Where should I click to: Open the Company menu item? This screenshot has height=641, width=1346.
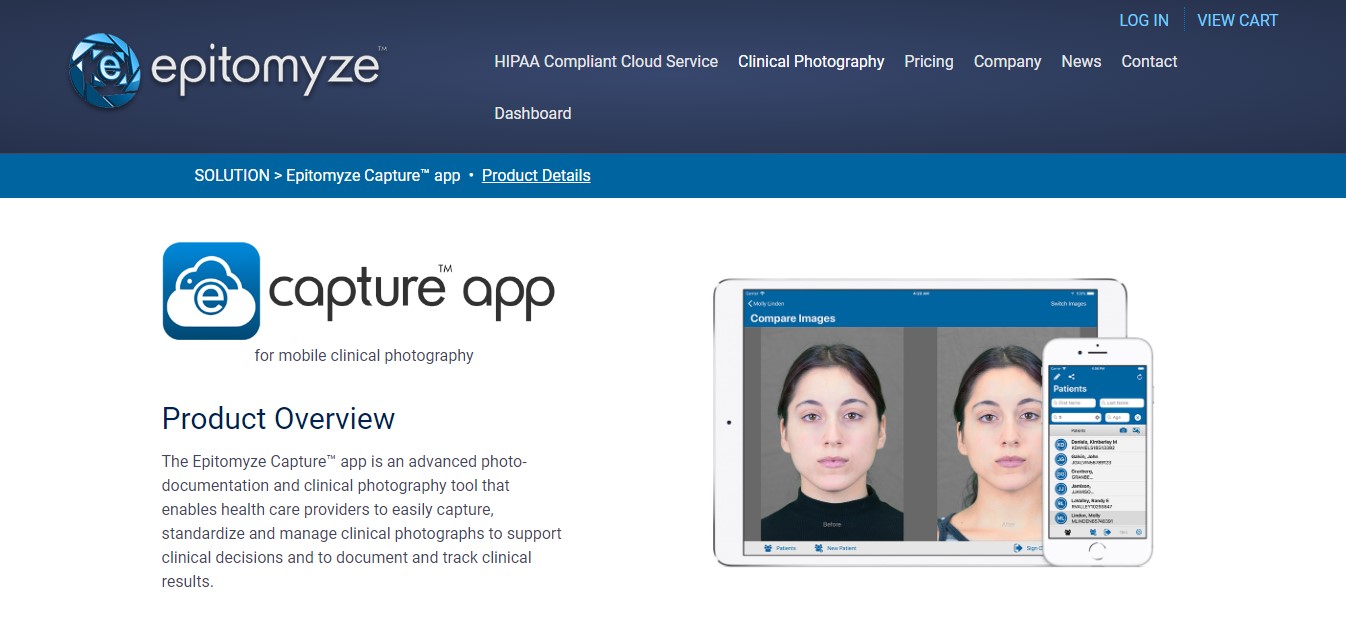[x=1007, y=61]
